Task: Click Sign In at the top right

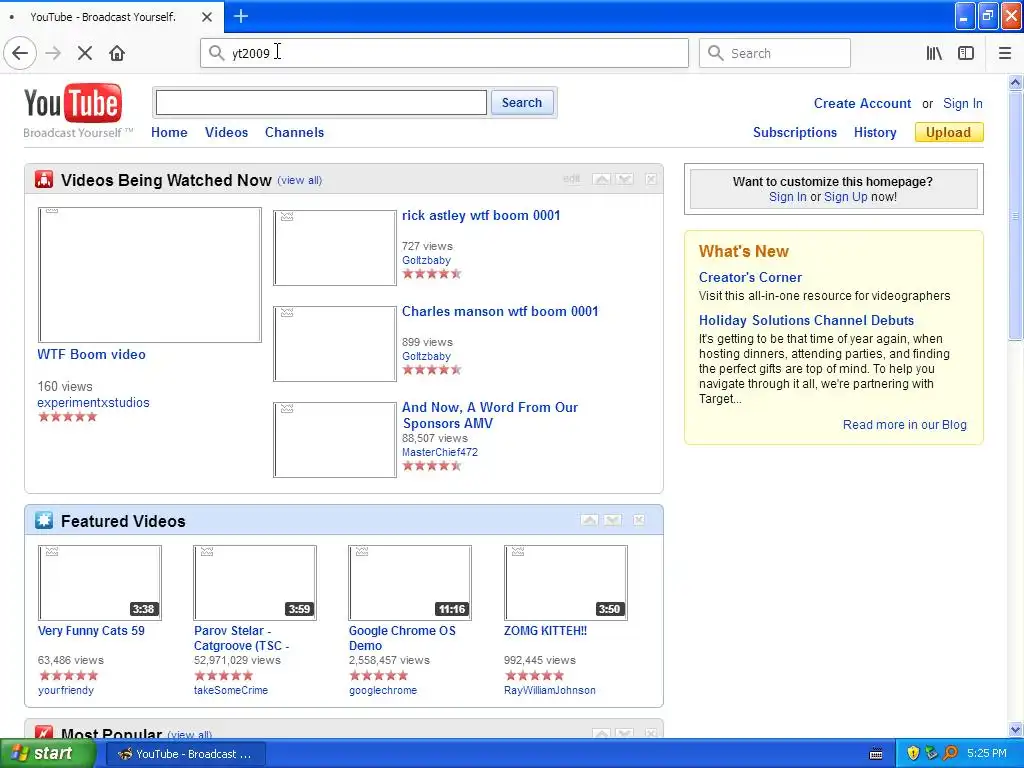Action: 963,103
